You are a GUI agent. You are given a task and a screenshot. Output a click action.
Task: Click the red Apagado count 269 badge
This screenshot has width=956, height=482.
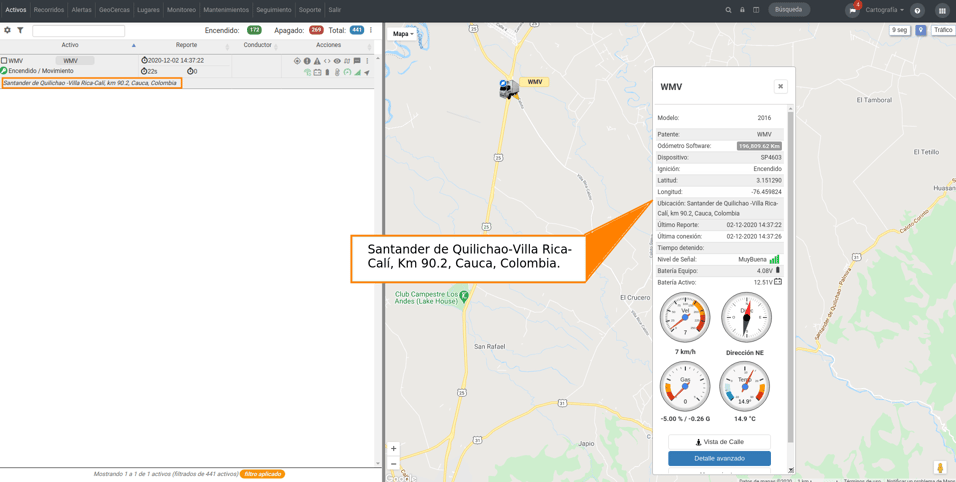tap(316, 30)
